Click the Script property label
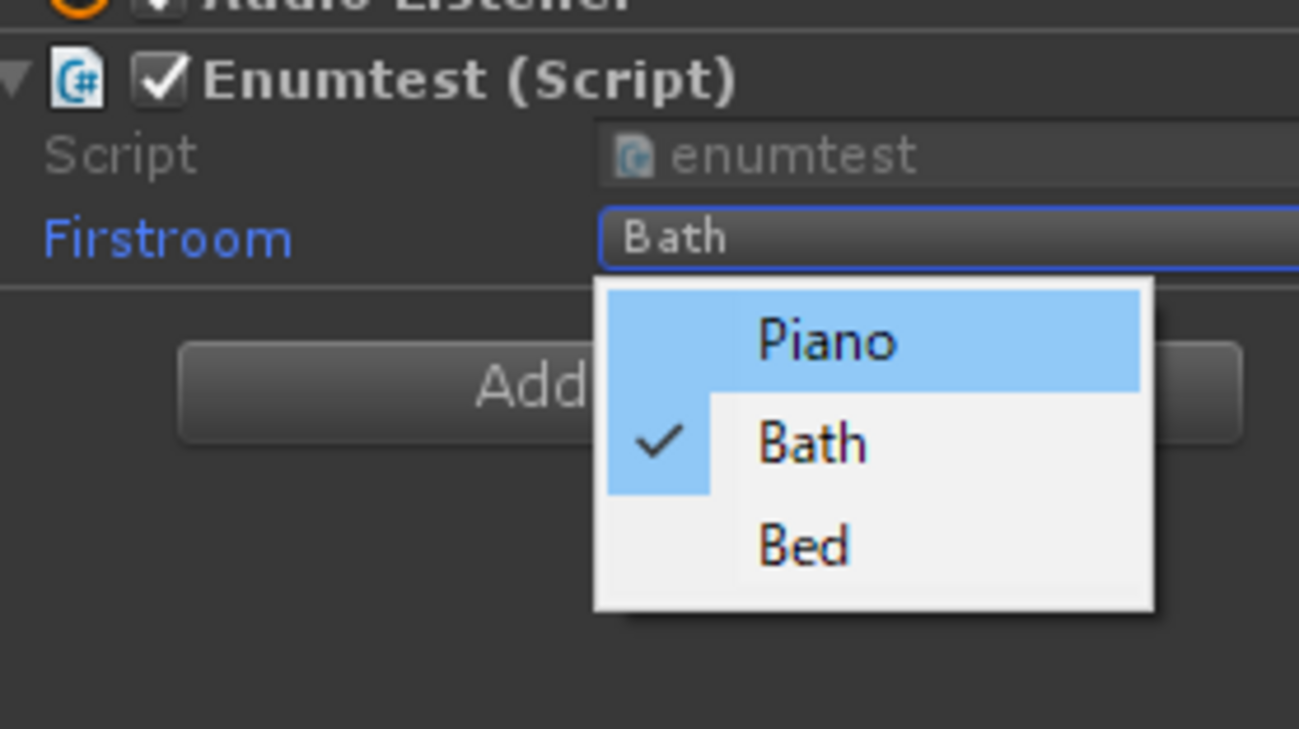 point(120,156)
